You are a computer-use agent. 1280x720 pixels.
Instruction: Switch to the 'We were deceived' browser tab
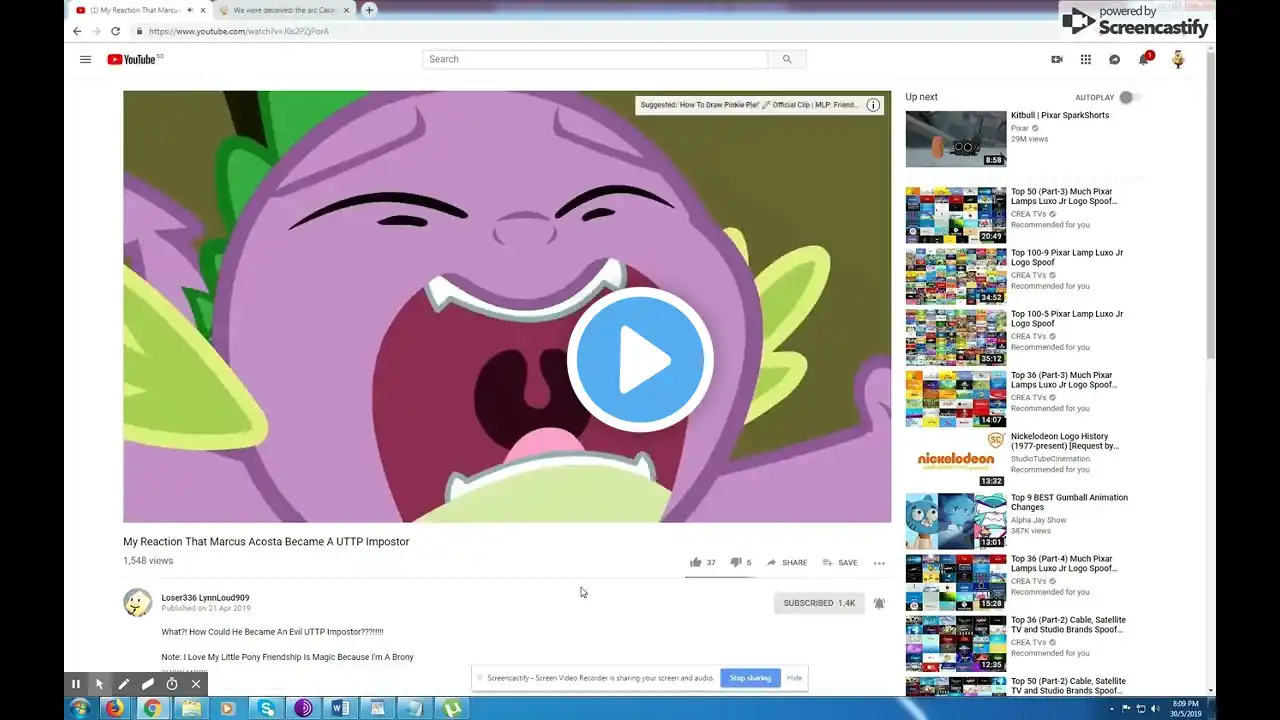pyautogui.click(x=283, y=10)
